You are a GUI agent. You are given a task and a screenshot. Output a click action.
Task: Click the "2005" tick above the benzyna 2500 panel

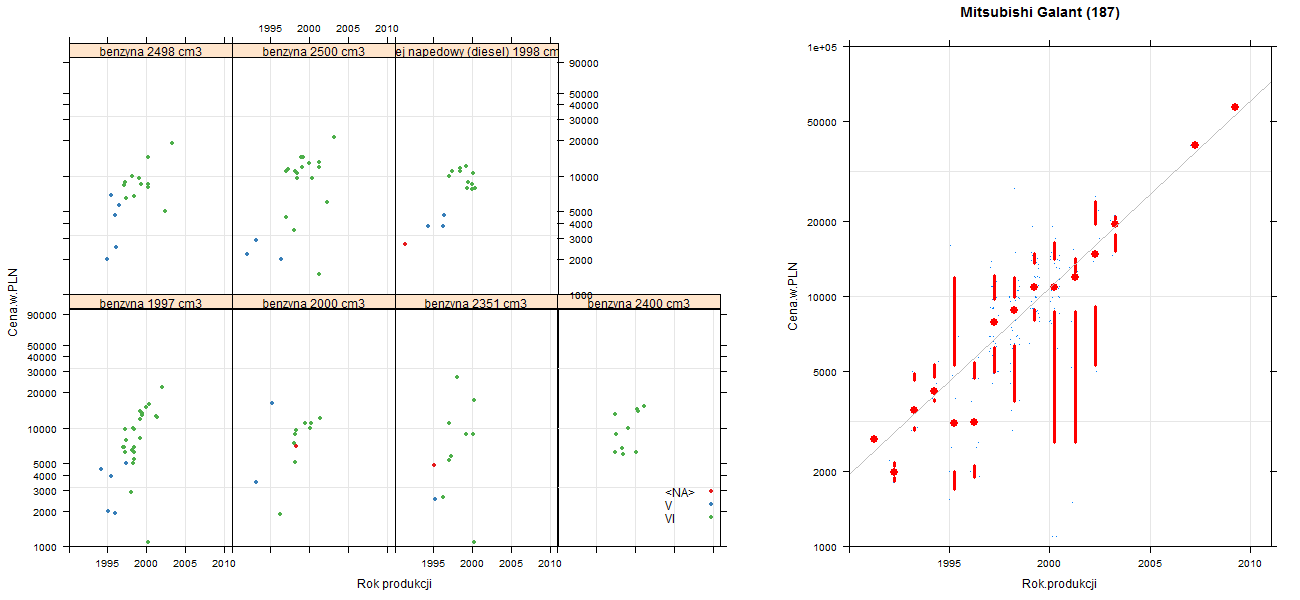point(348,28)
